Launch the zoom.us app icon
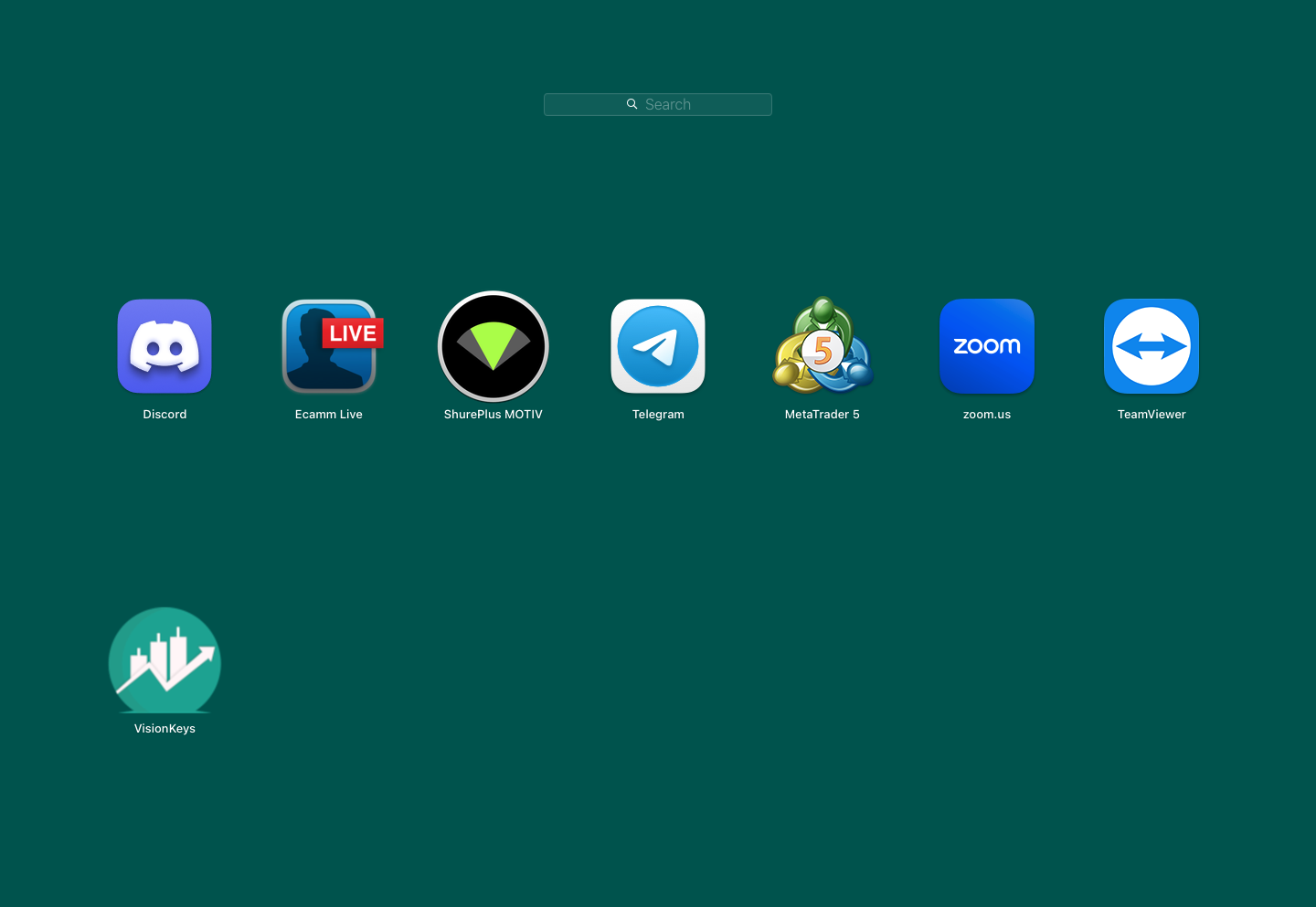The height and width of the screenshot is (907, 1316). (x=987, y=346)
